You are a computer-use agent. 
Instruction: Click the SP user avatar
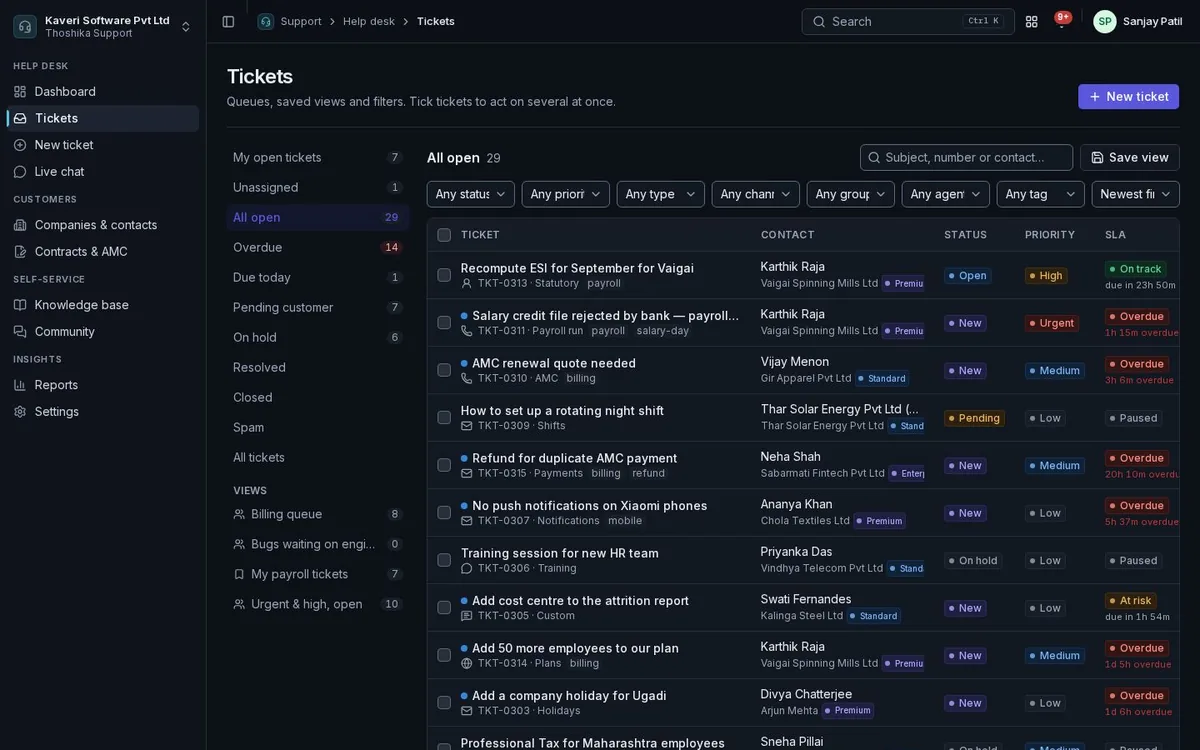(x=1105, y=21)
